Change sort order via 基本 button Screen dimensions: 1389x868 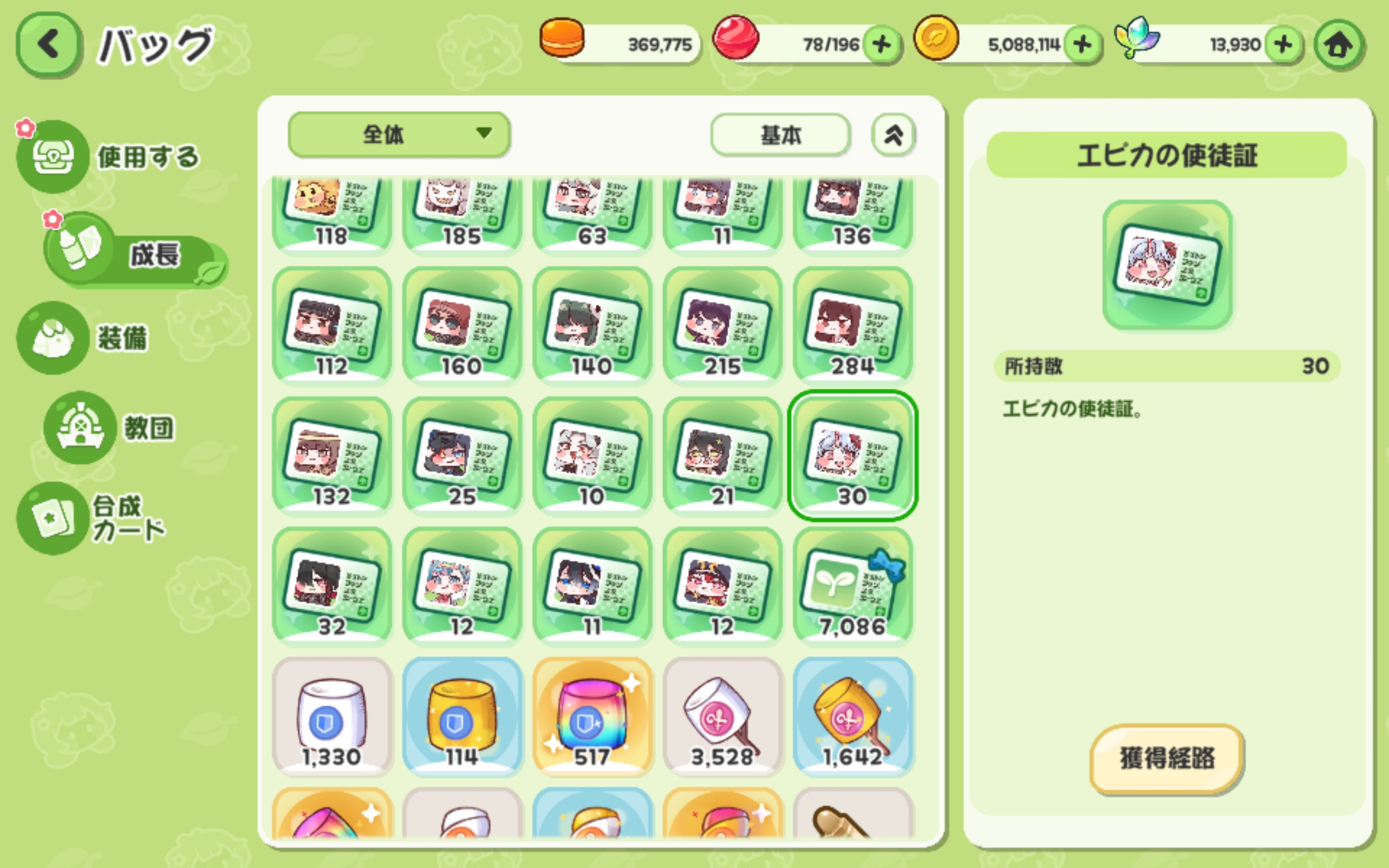click(x=780, y=135)
